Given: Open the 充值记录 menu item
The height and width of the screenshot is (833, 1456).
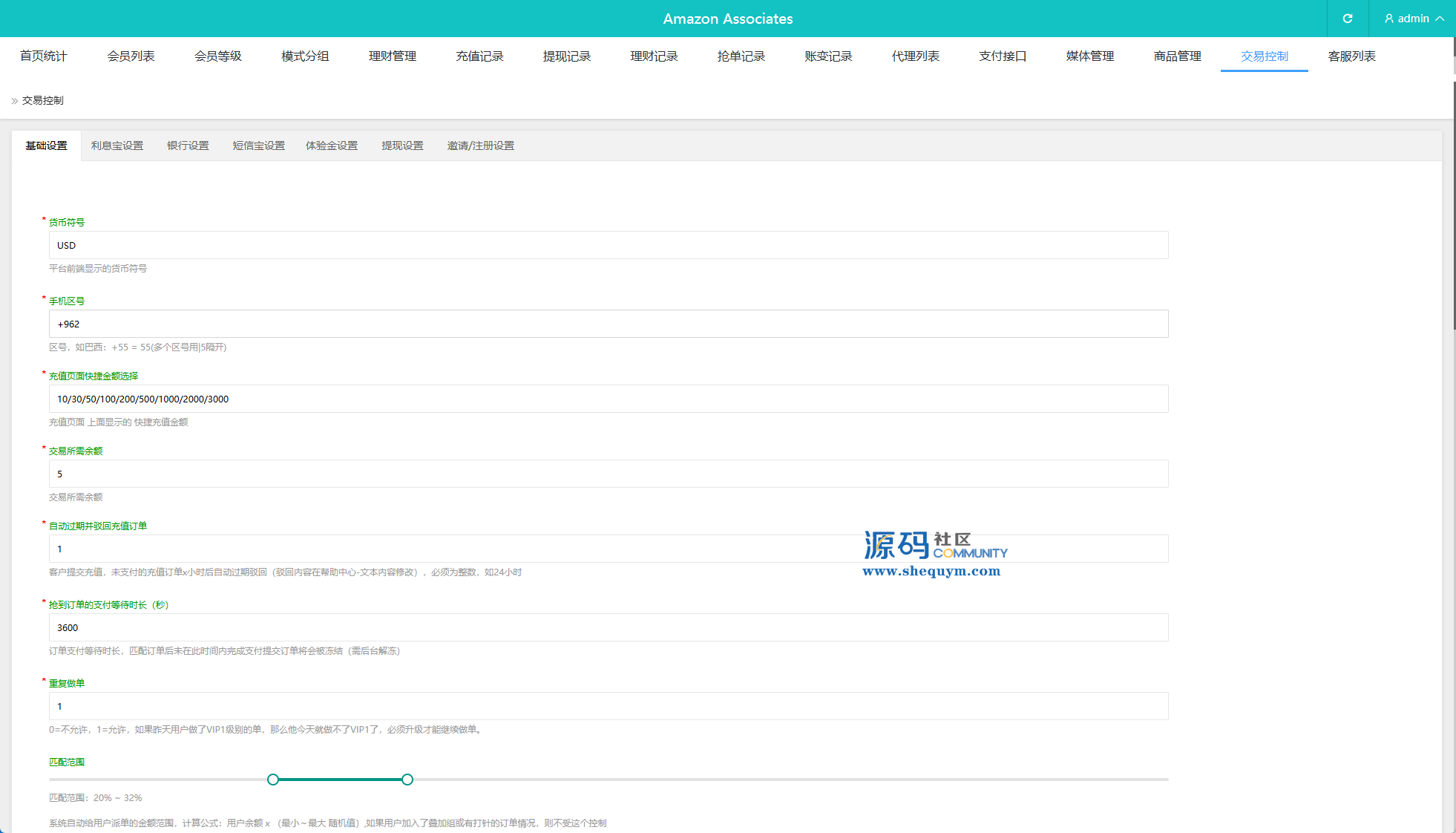Looking at the screenshot, I should pyautogui.click(x=479, y=56).
